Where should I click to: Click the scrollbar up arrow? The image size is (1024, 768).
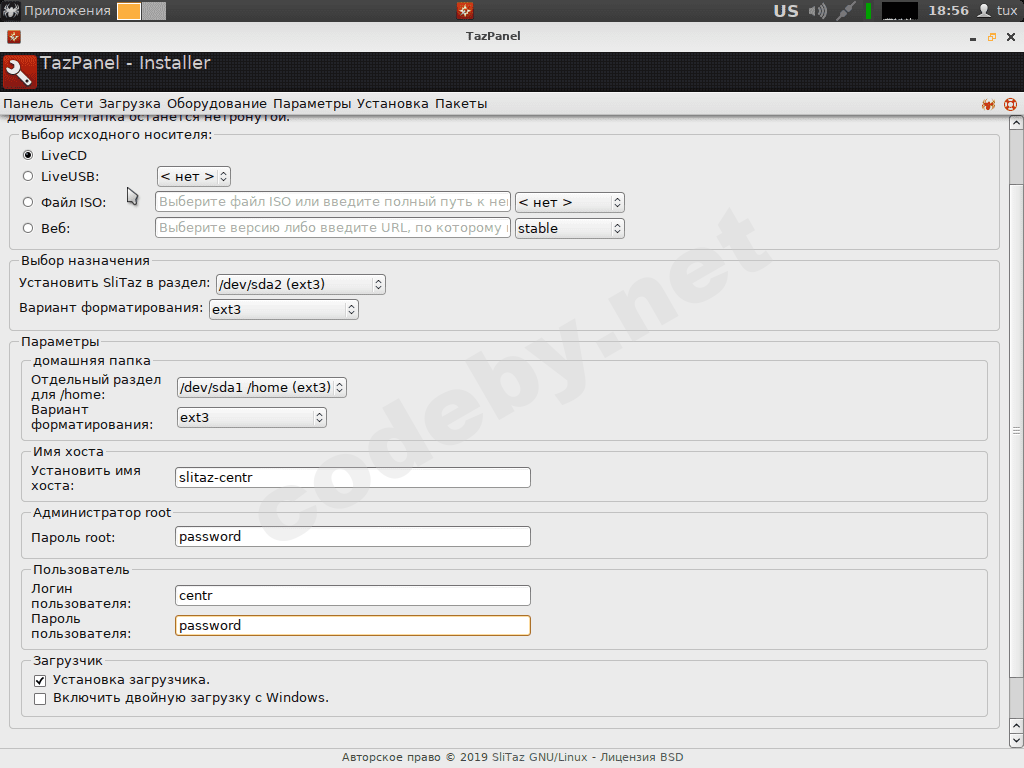(1016, 123)
